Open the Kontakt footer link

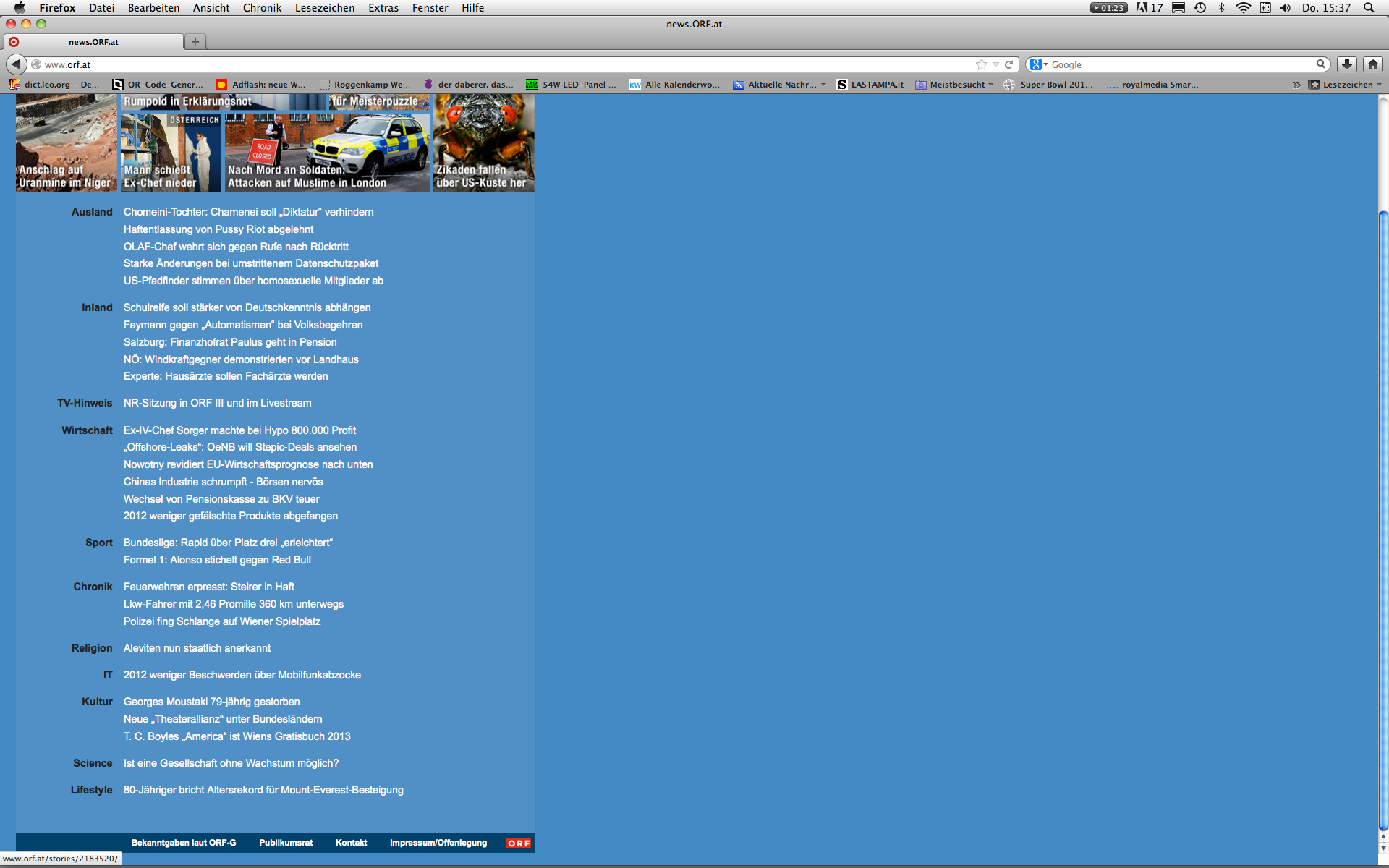[351, 843]
